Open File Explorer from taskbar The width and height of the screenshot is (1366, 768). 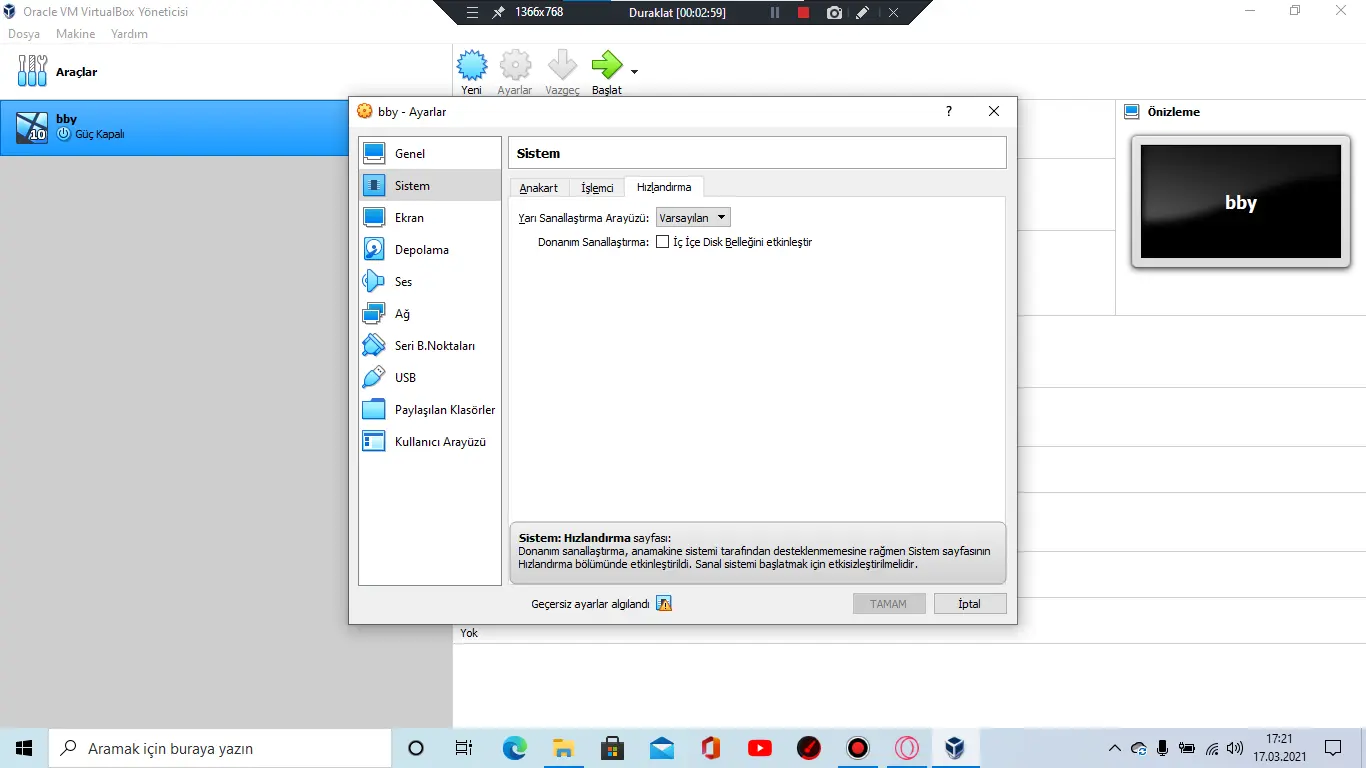click(563, 748)
